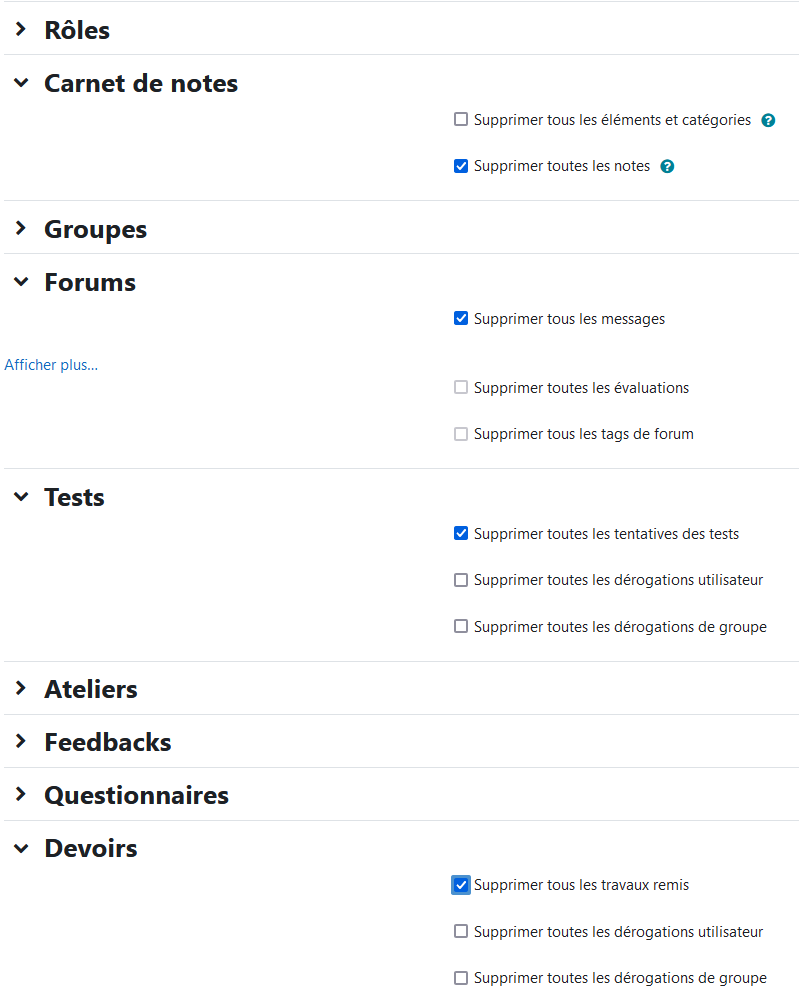Expand the Rôles section chevron
This screenshot has width=799, height=993.
[21, 29]
